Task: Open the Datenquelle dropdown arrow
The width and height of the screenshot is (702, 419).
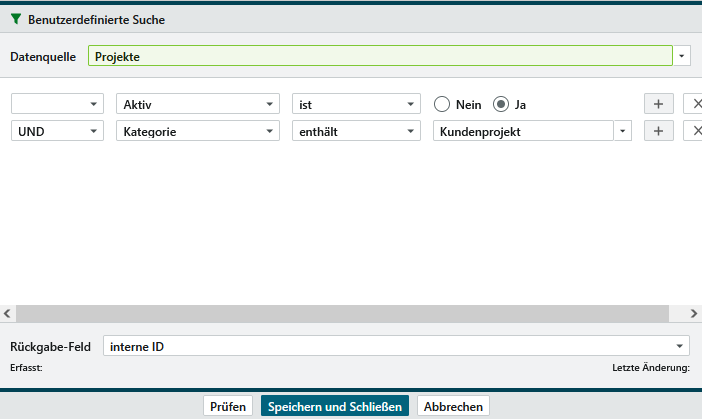Action: tap(682, 57)
